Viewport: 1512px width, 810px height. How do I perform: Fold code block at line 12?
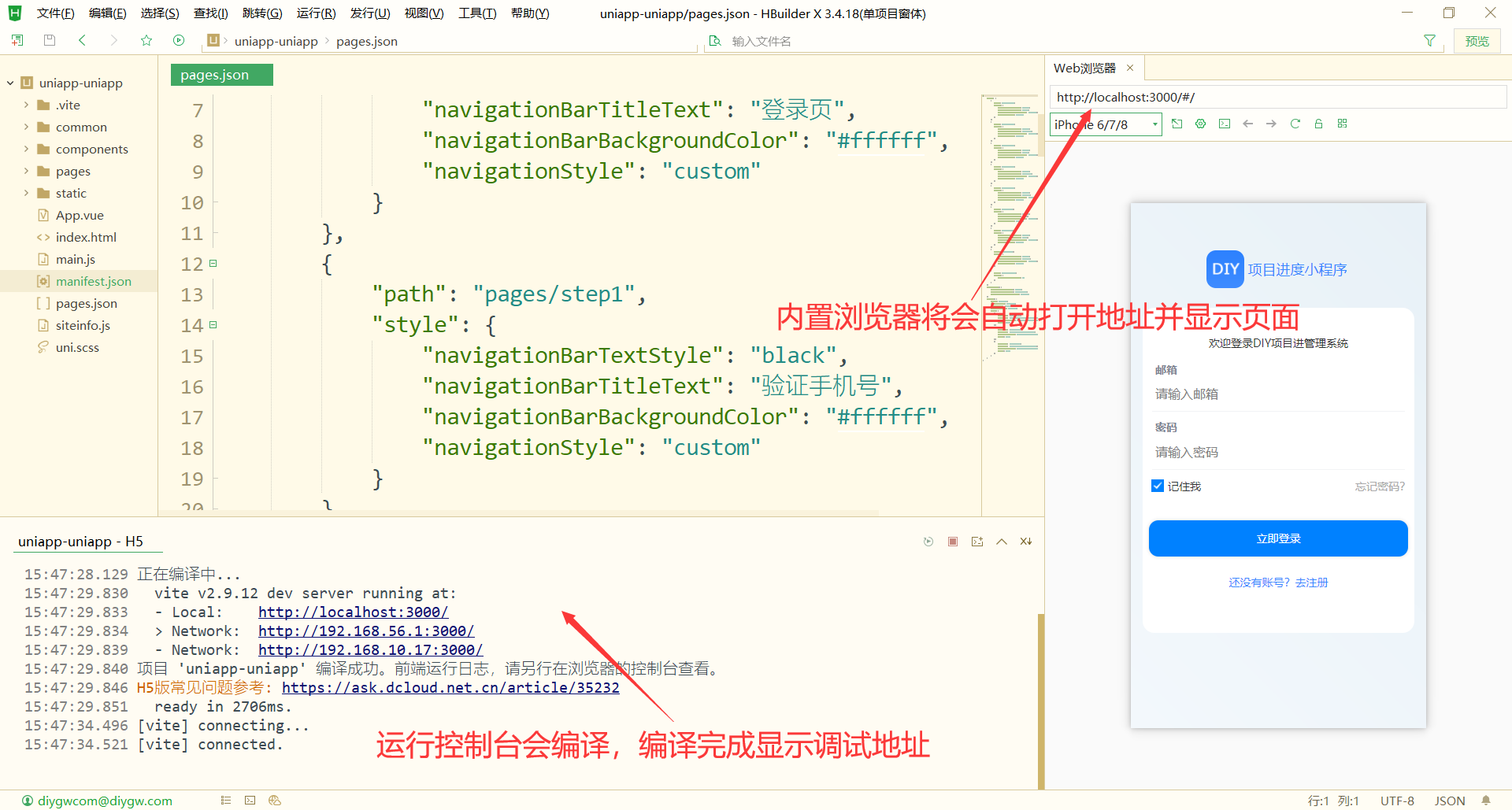point(213,264)
